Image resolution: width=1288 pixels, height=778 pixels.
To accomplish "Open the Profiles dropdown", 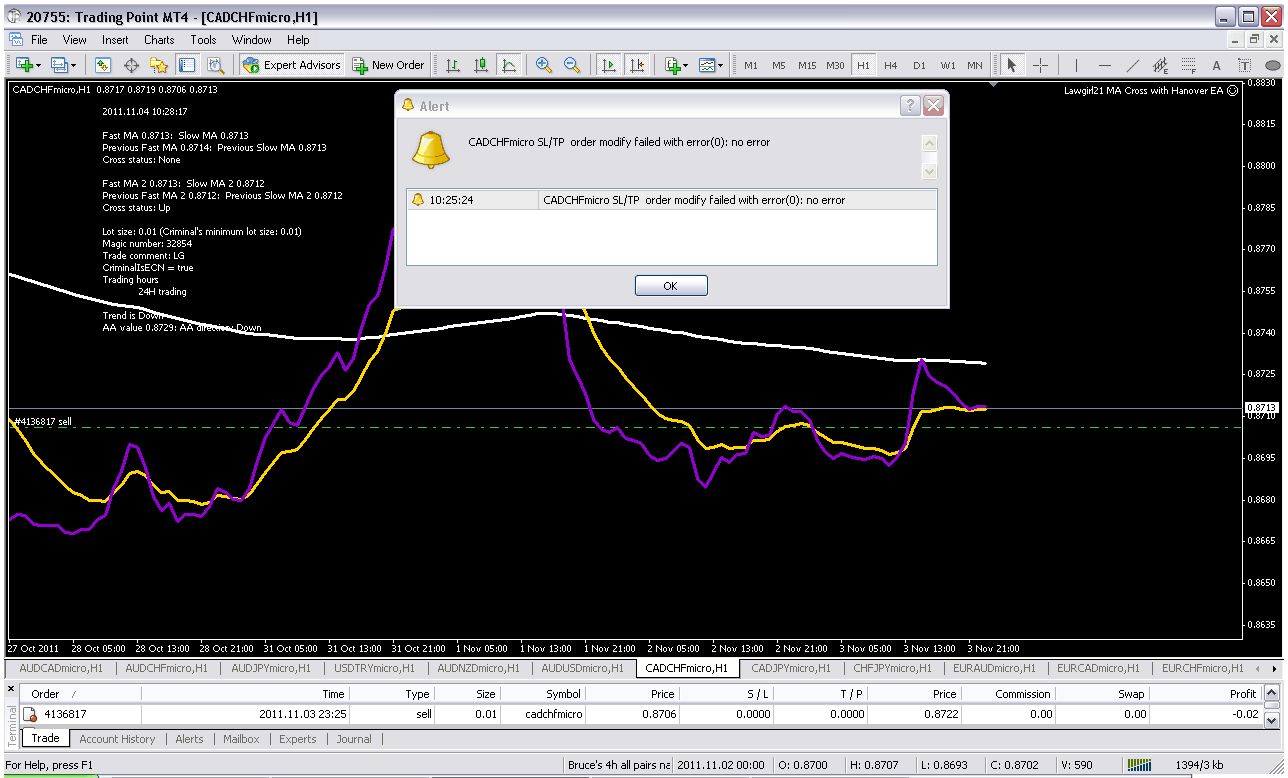I will click(x=63, y=65).
